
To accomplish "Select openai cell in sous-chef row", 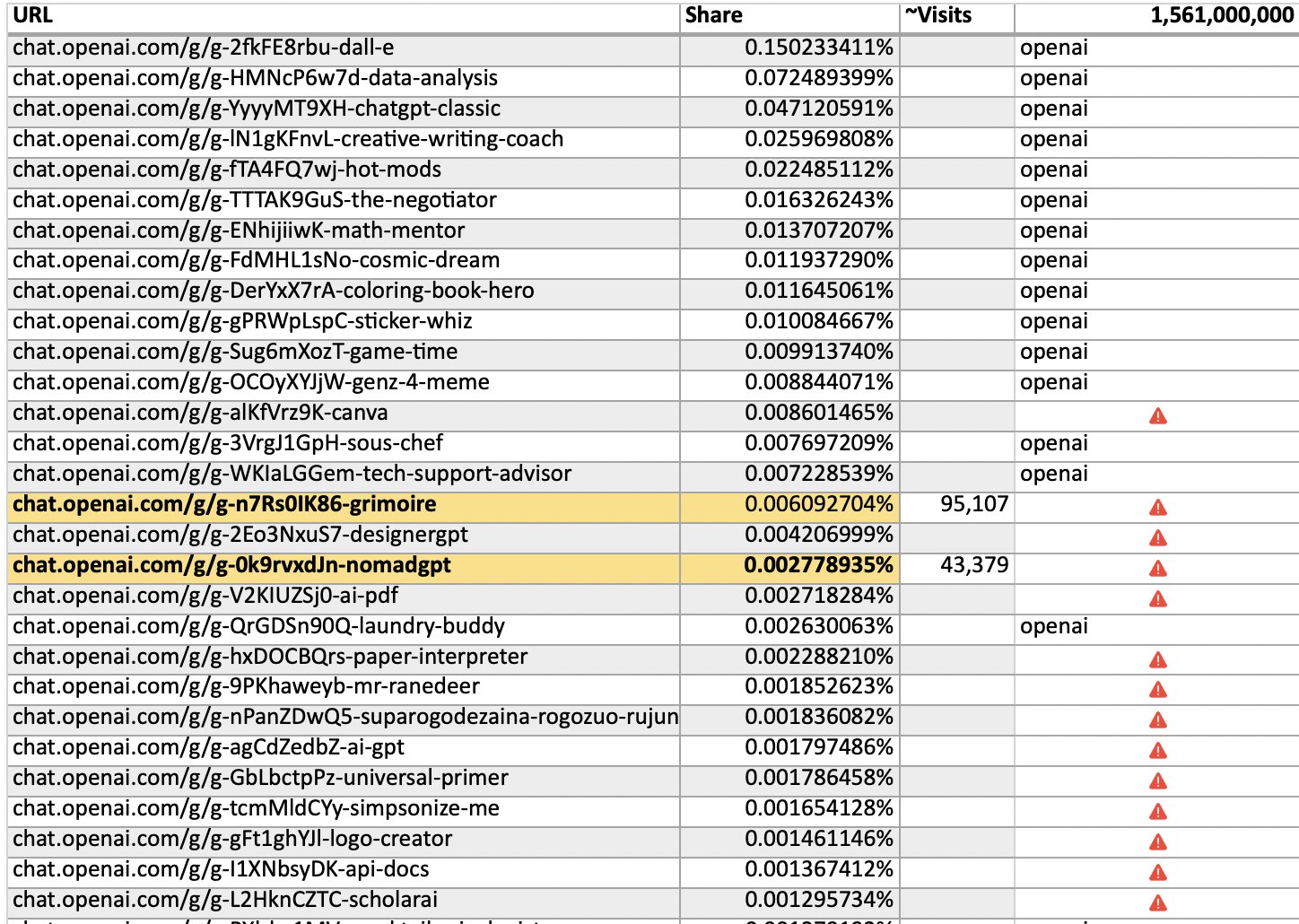I will (x=1157, y=445).
